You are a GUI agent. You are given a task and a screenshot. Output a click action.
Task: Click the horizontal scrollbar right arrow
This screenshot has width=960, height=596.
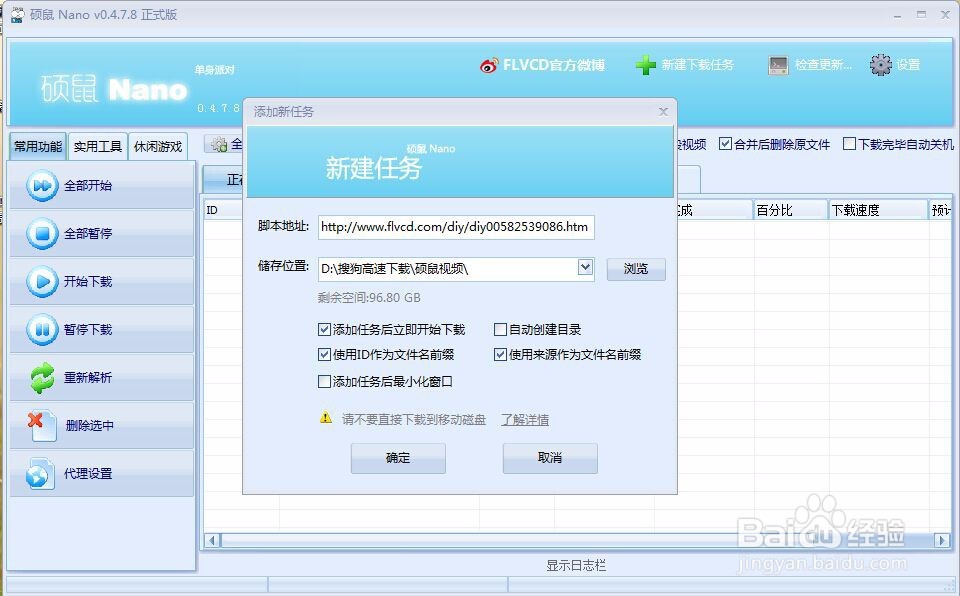click(942, 540)
